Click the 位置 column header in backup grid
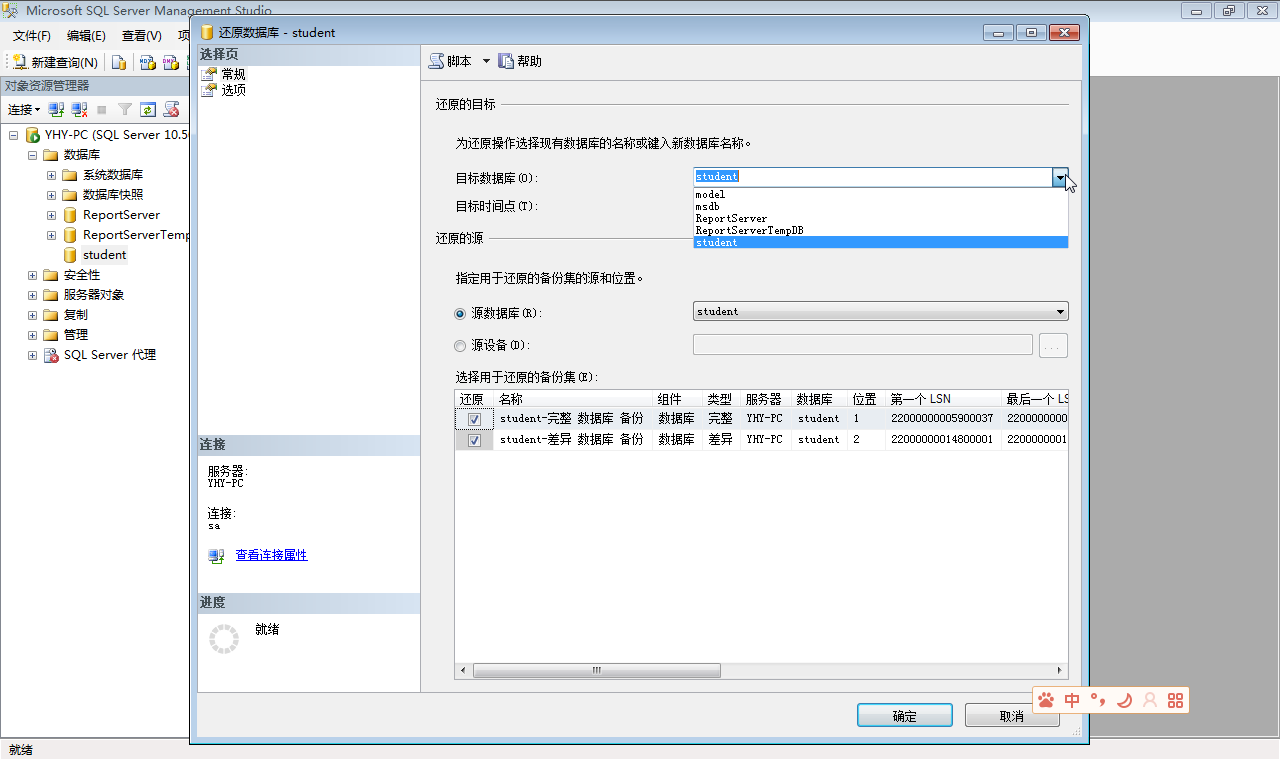This screenshot has width=1280, height=760. pyautogui.click(x=866, y=399)
